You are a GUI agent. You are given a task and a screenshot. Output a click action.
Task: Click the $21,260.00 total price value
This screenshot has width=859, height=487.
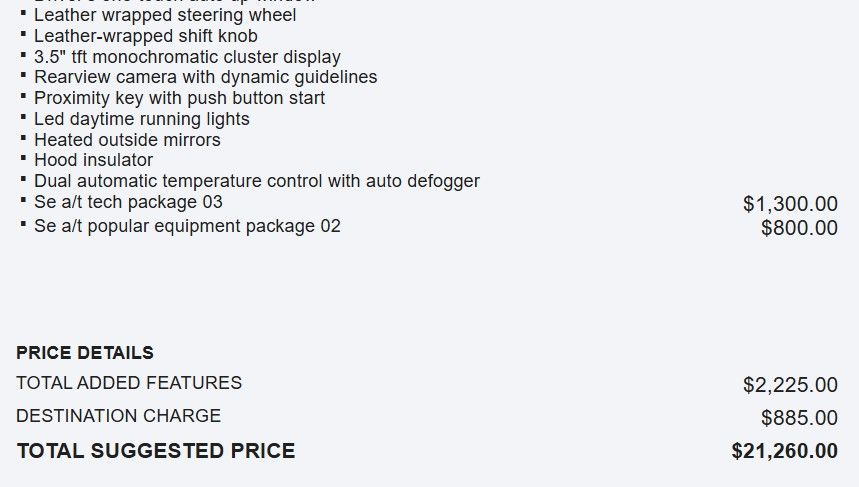pyautogui.click(x=784, y=451)
